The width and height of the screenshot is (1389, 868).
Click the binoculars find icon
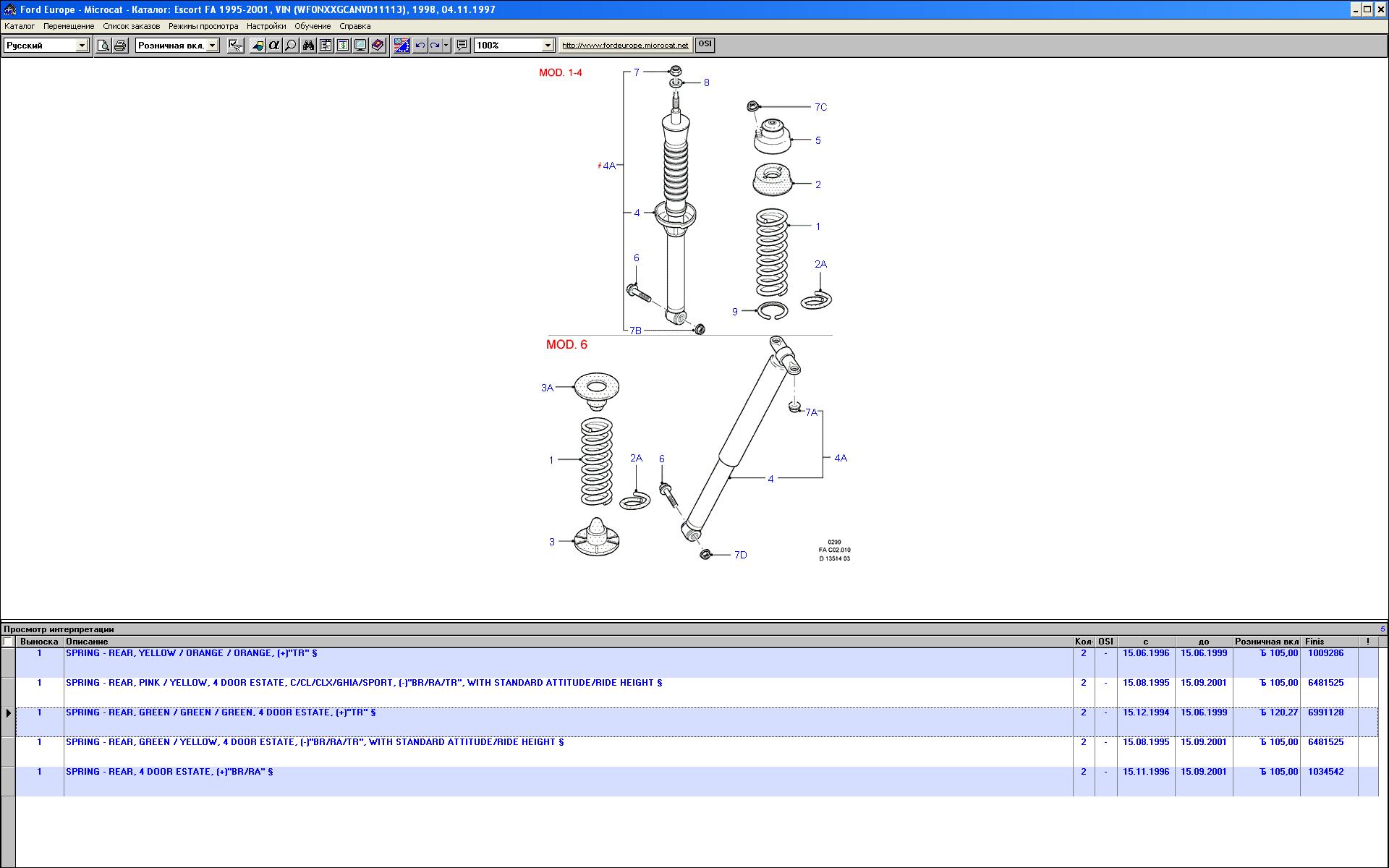308,46
